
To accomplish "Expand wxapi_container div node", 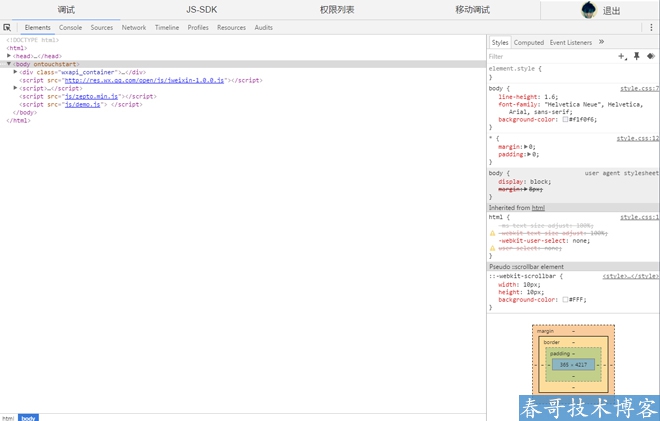I will pos(15,72).
